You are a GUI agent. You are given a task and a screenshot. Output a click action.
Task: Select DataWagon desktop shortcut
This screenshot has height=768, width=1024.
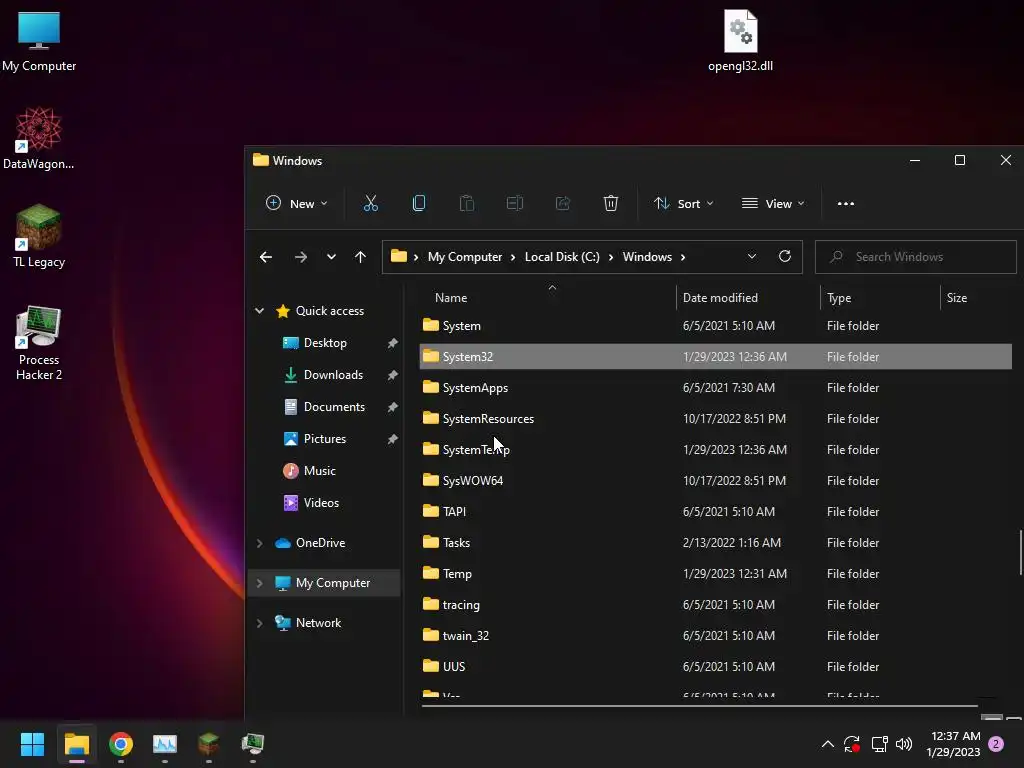39,138
